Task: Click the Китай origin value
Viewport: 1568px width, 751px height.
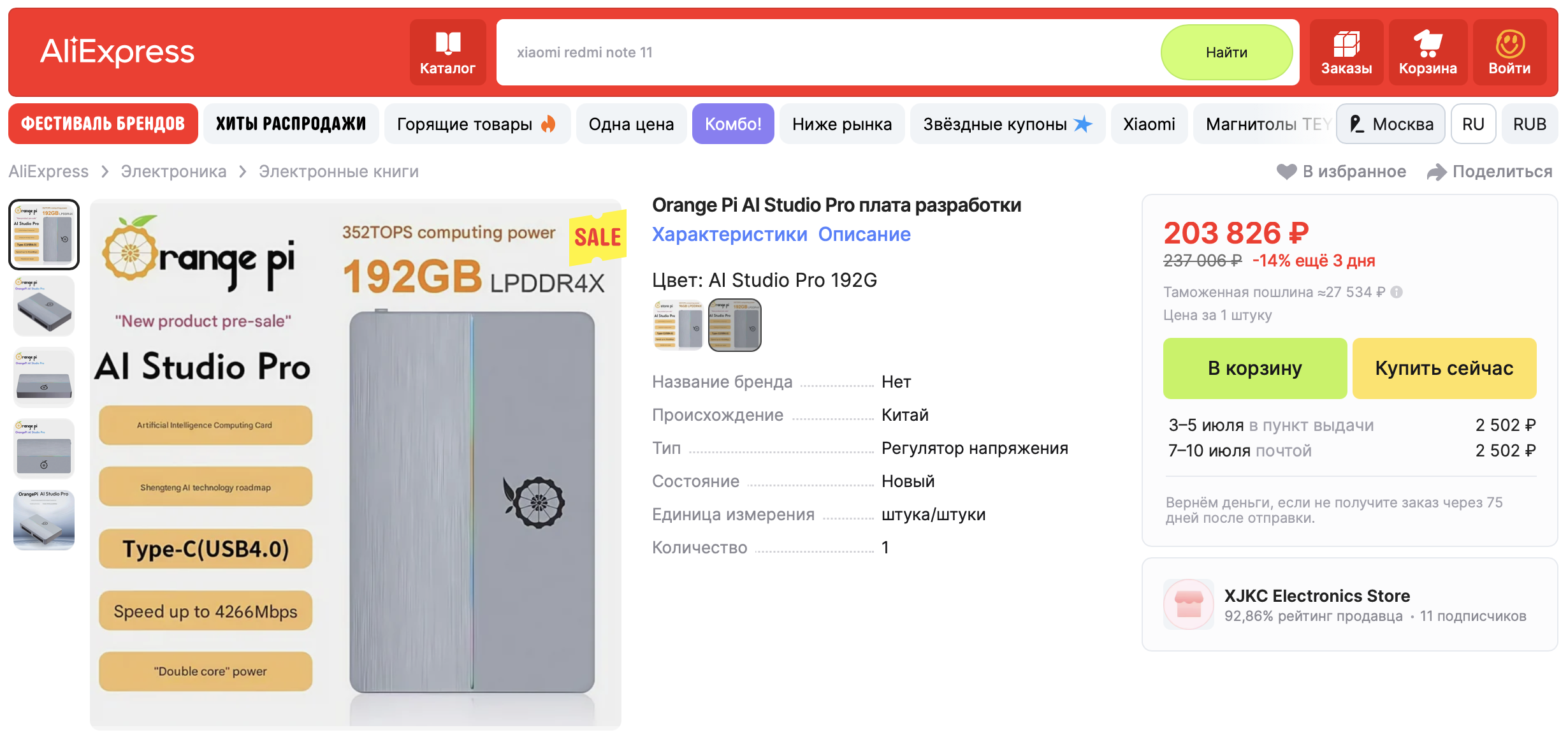Action: tap(905, 415)
